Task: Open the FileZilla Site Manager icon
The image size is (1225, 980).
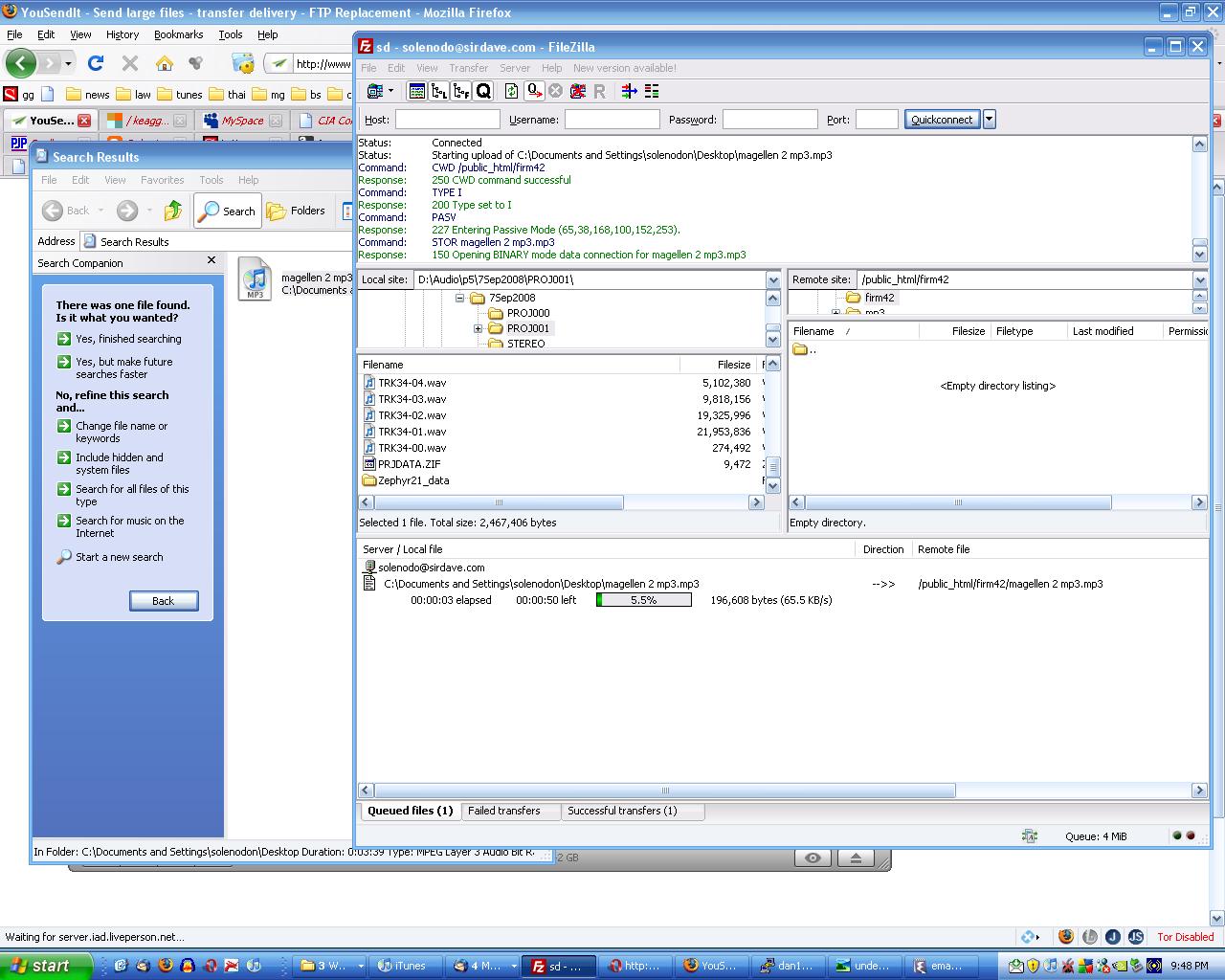Action: [374, 91]
